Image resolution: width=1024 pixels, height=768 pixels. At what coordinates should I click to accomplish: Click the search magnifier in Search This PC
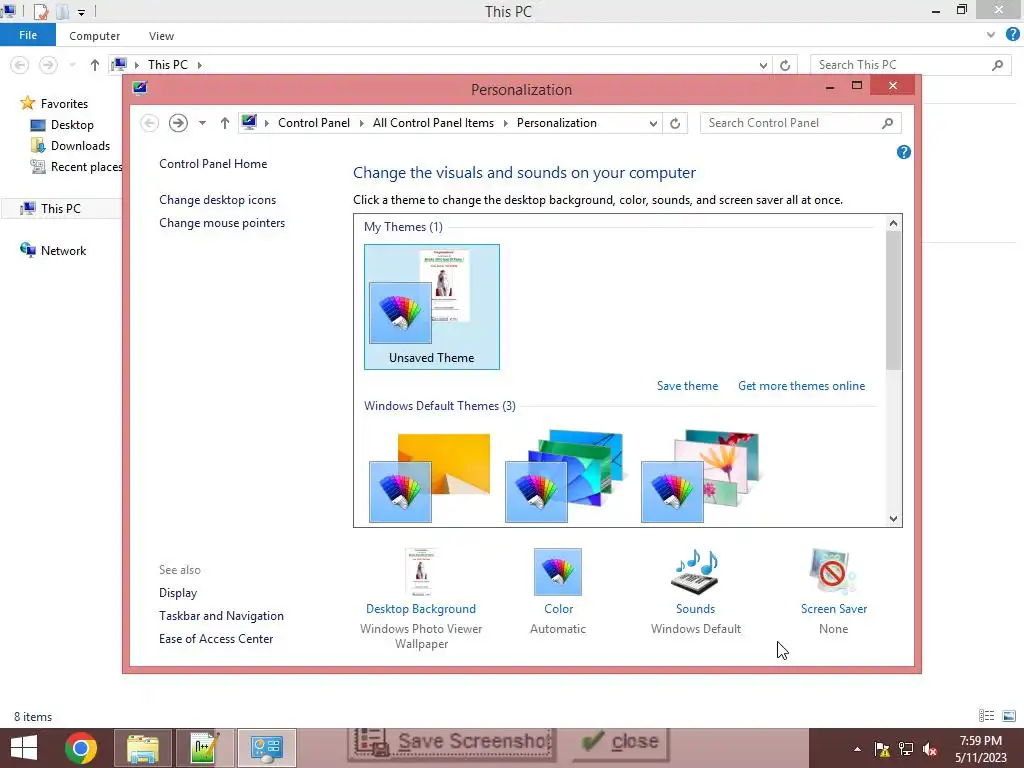[x=997, y=65]
